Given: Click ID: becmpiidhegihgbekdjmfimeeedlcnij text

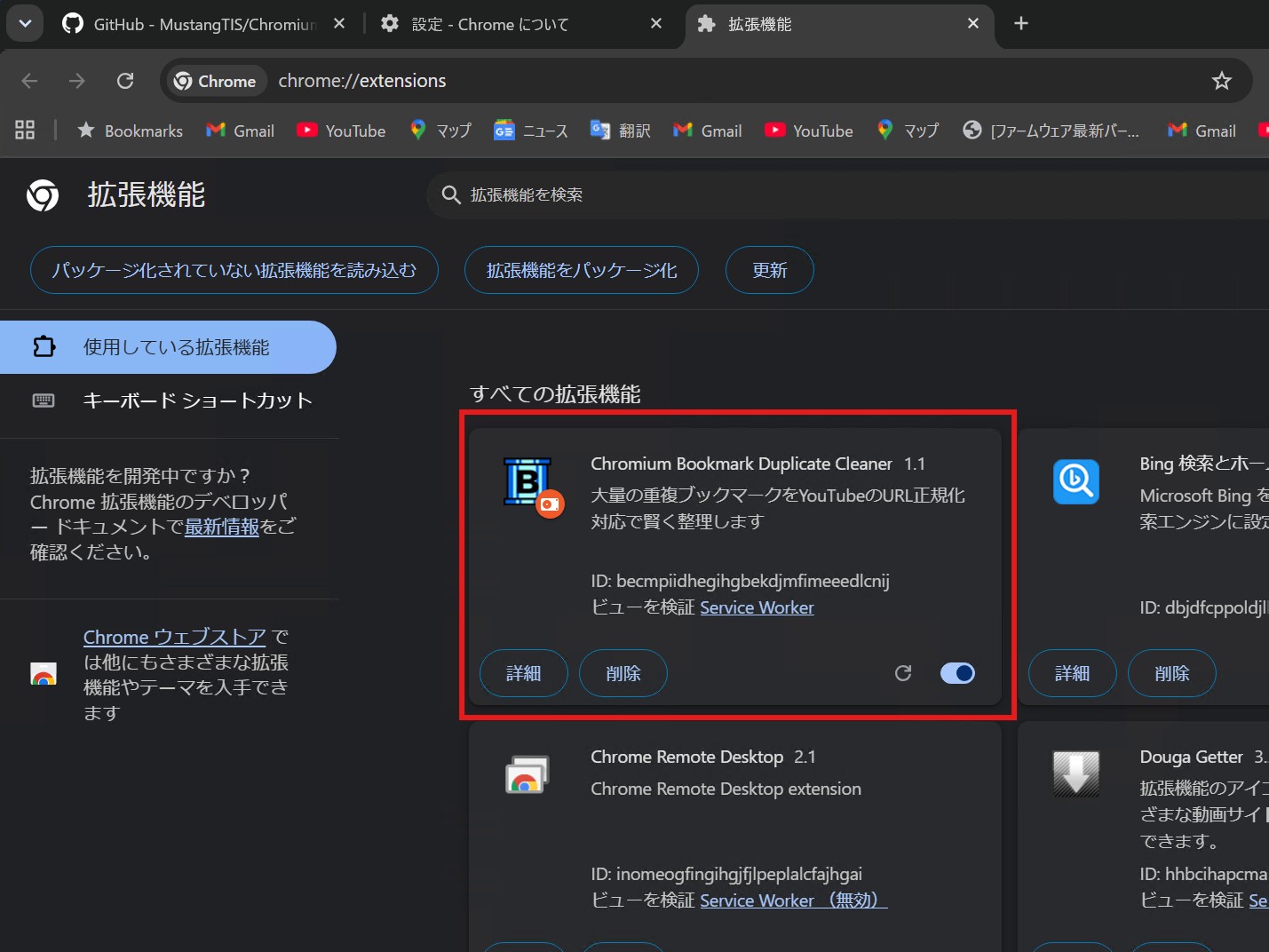Looking at the screenshot, I should click(741, 581).
